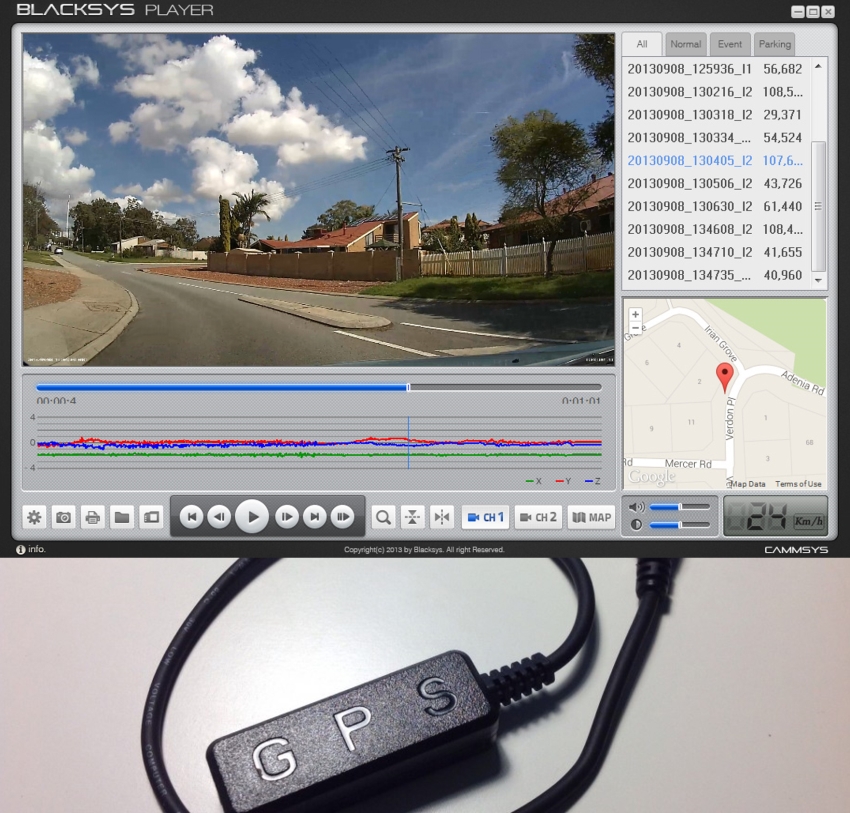This screenshot has width=850, height=813.
Task: Click the Map Data link
Action: [x=748, y=484]
